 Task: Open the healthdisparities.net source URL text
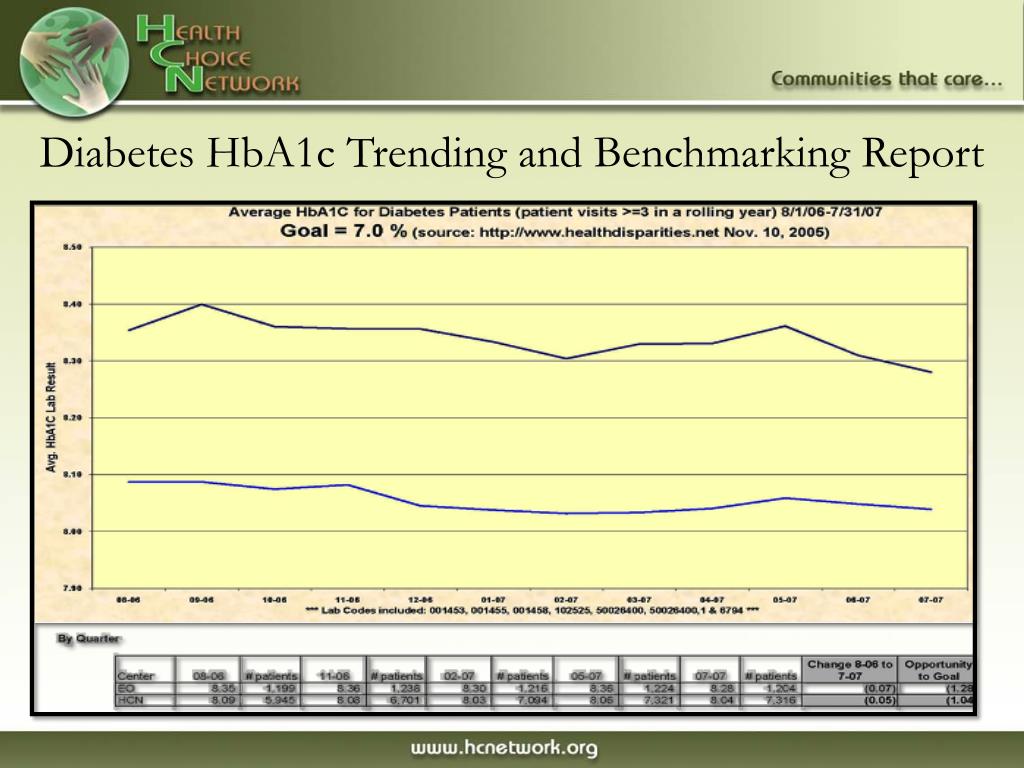coord(598,232)
